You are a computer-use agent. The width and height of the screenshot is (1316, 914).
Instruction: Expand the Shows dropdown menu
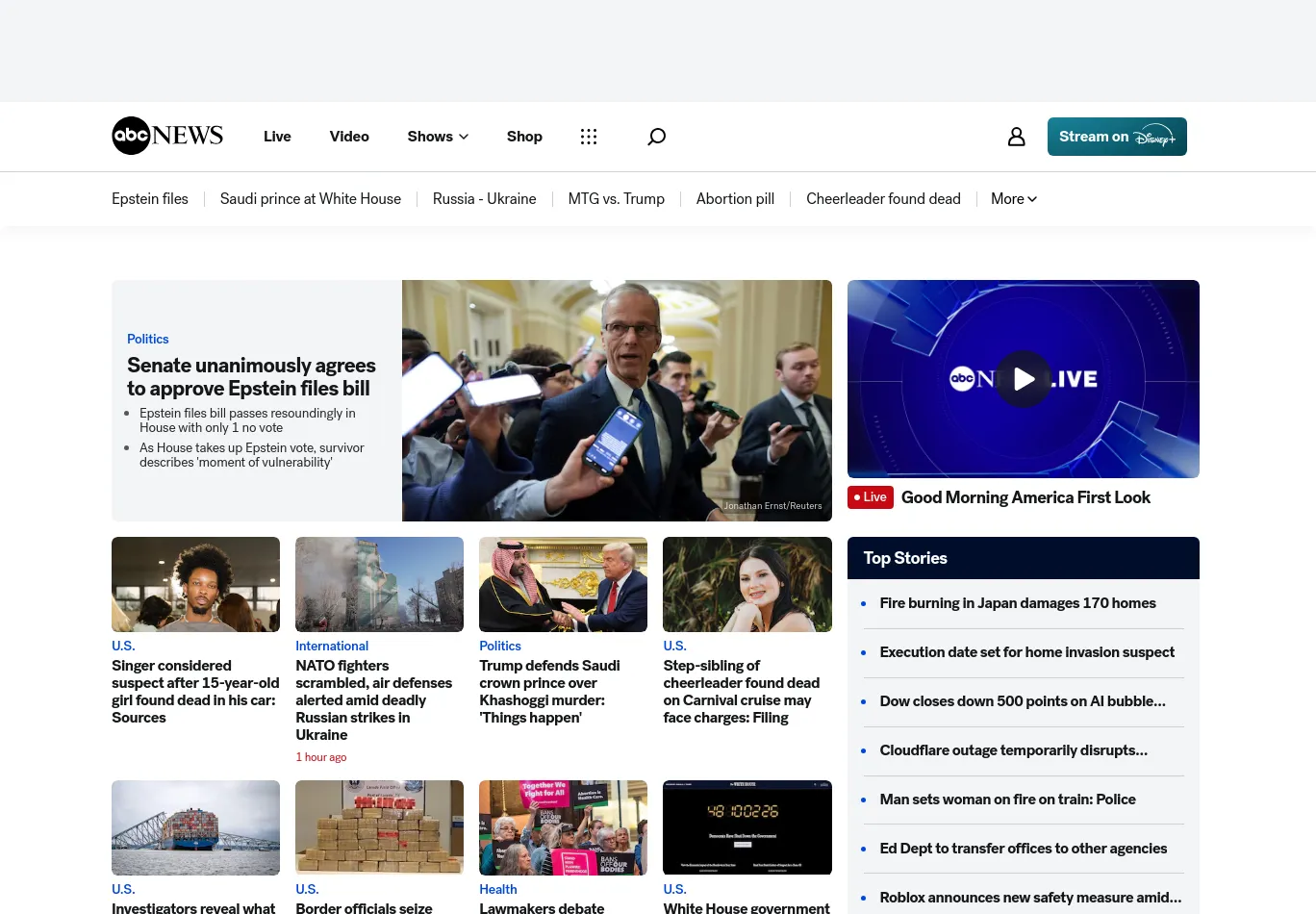tap(438, 137)
